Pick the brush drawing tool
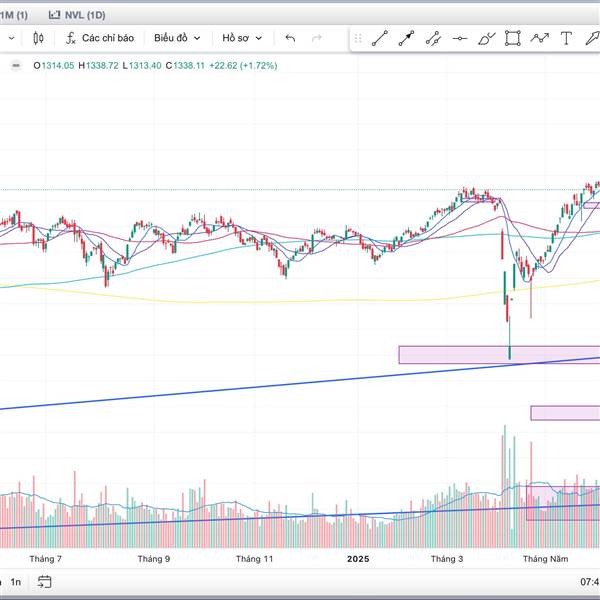 [x=486, y=38]
